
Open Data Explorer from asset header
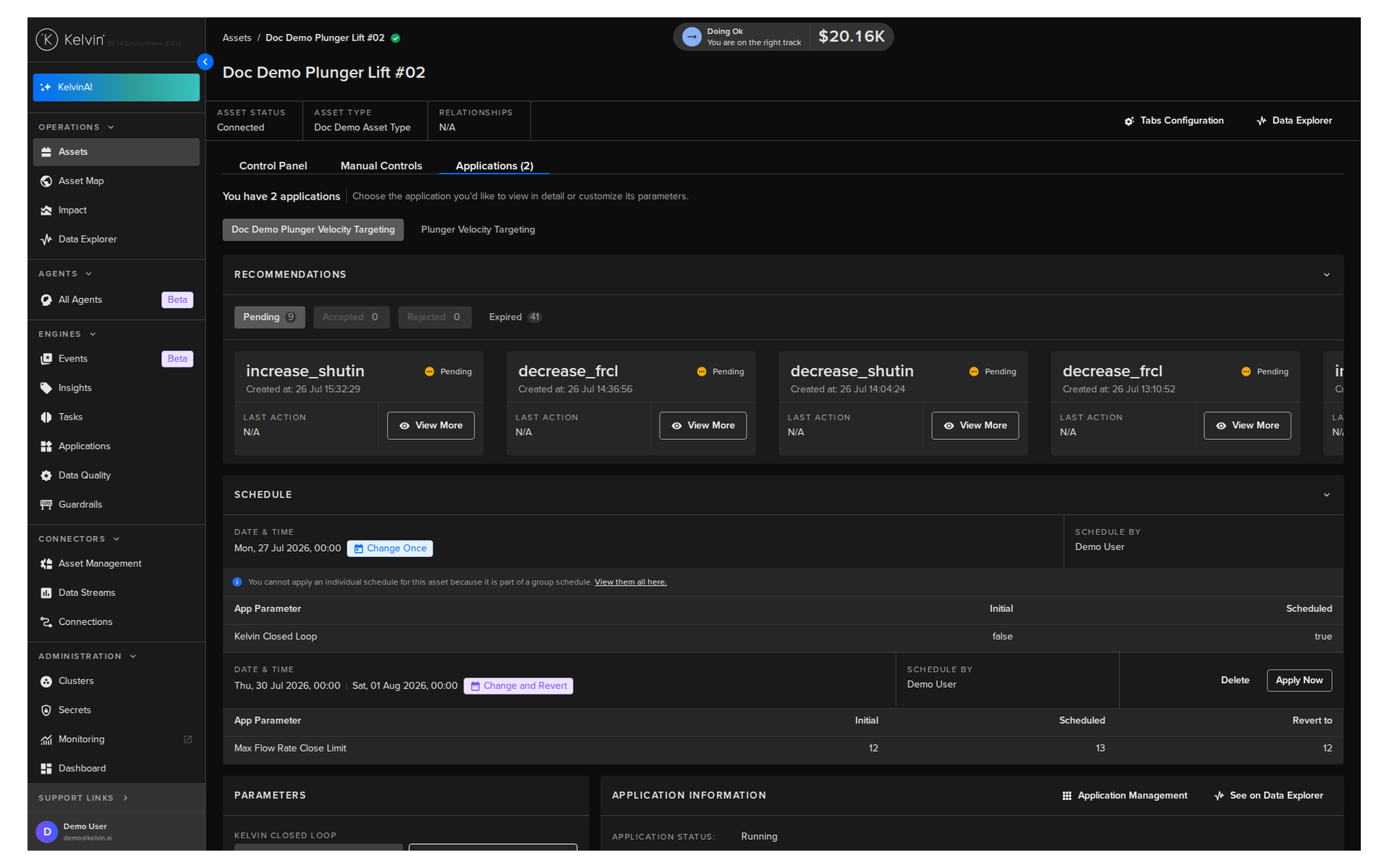click(1294, 121)
